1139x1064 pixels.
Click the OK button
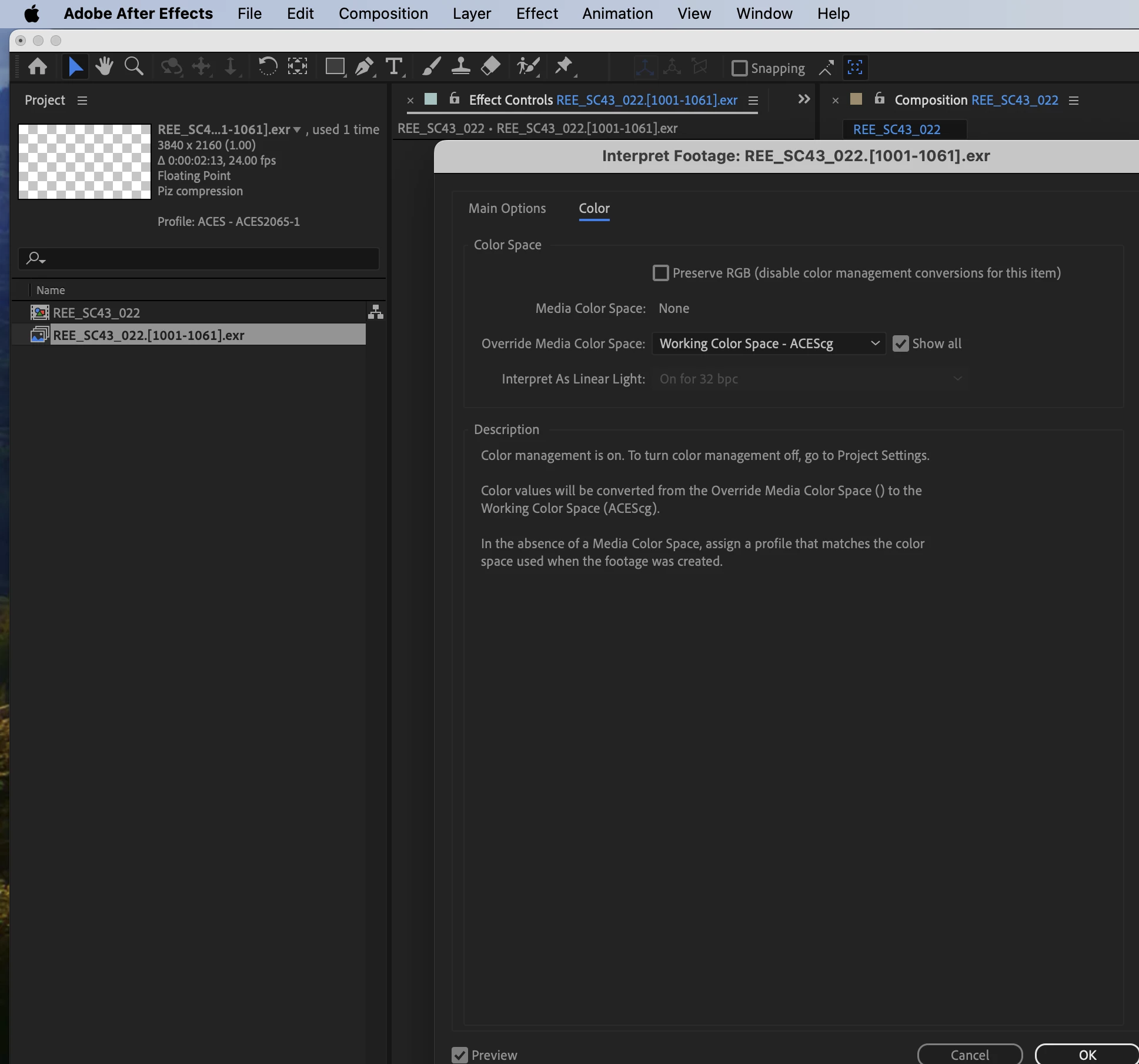pyautogui.click(x=1087, y=1055)
